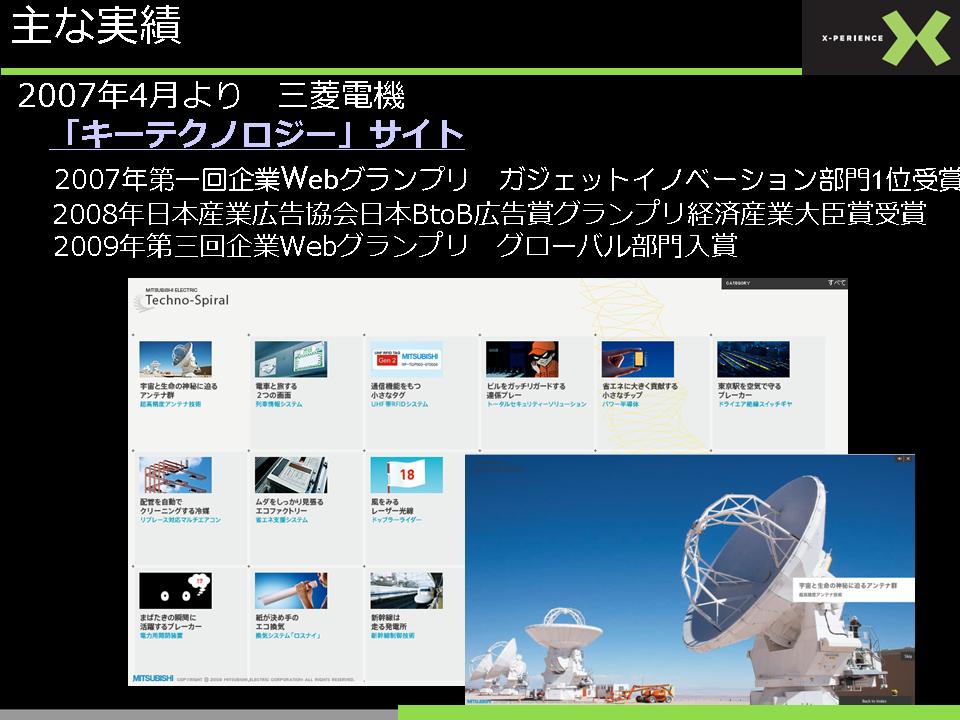Open 超高精度アンテナ技術 link
The image size is (960, 720).
171,404
